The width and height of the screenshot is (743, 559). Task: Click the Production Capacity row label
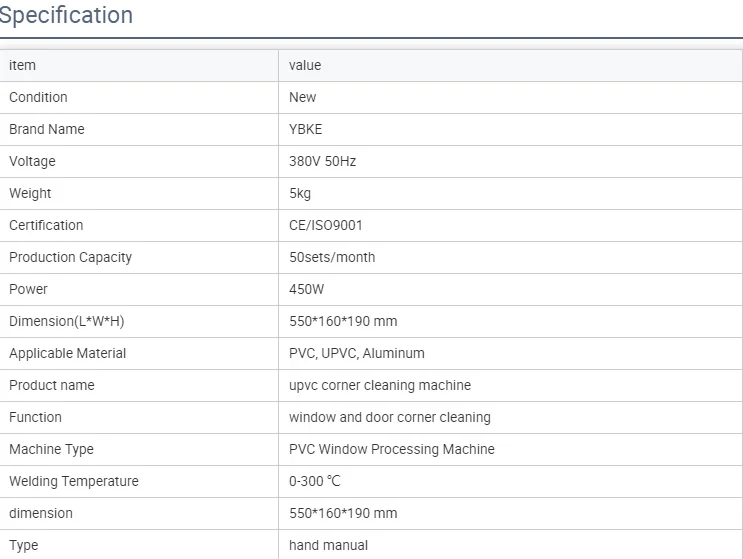pos(70,257)
